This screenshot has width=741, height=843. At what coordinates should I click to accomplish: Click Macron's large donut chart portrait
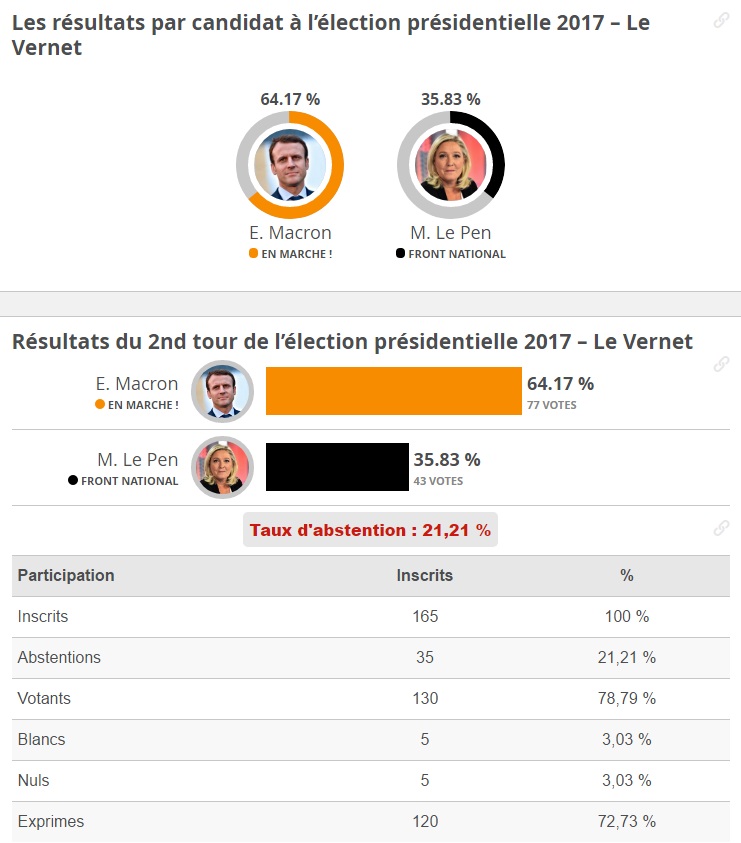click(290, 165)
